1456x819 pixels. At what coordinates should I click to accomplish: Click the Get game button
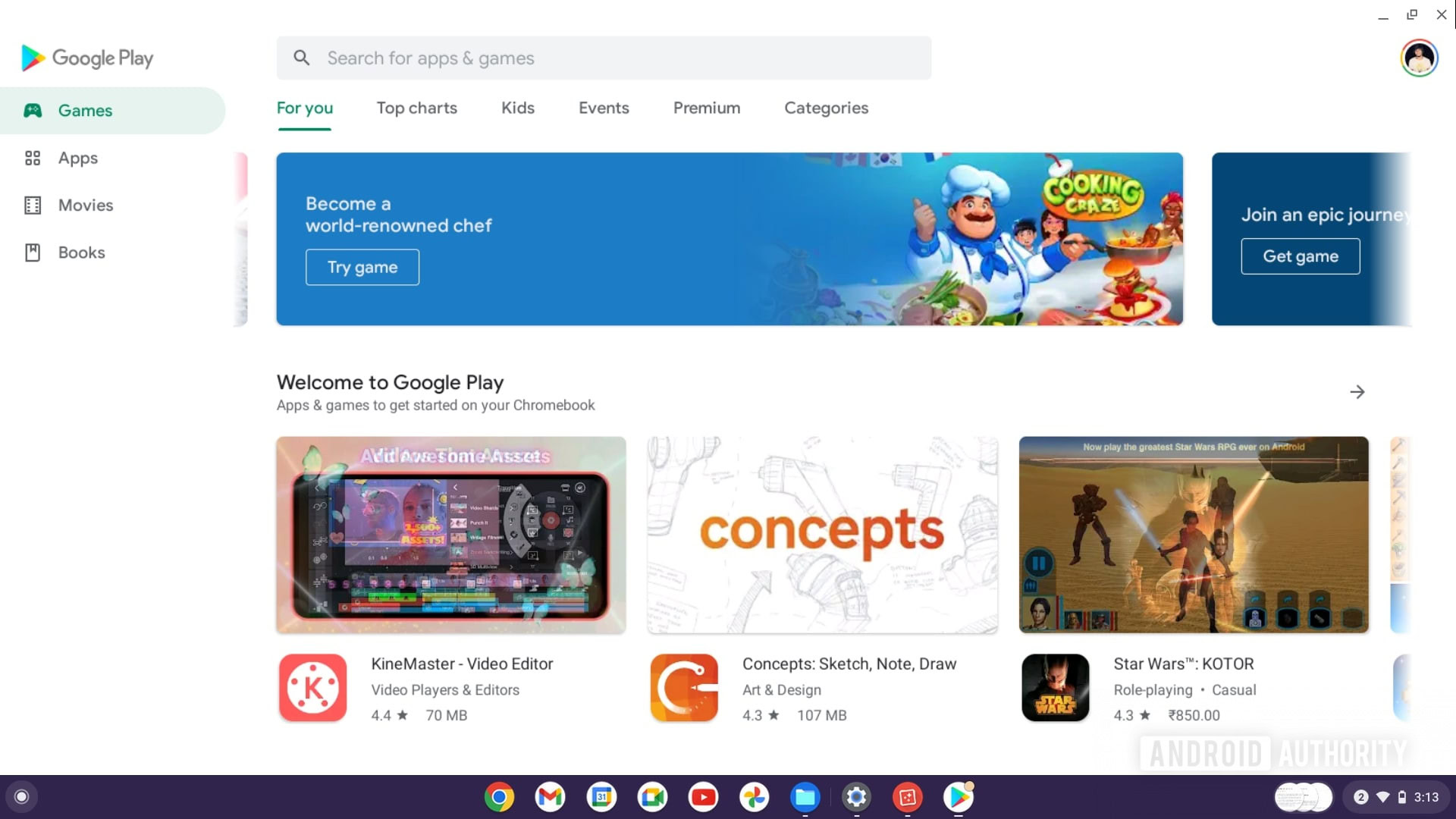1300,256
